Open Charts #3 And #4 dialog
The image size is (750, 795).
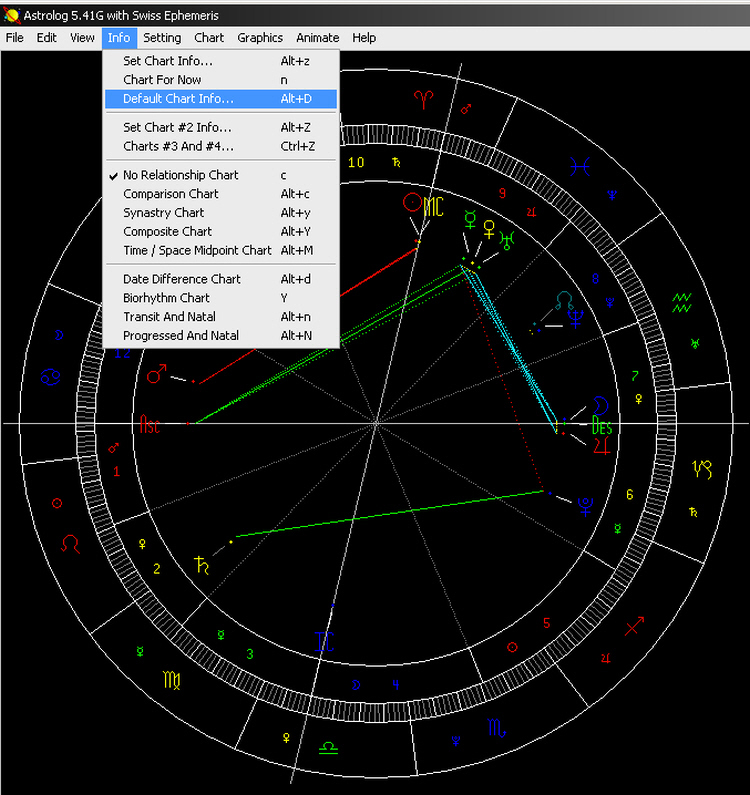click(x=221, y=147)
